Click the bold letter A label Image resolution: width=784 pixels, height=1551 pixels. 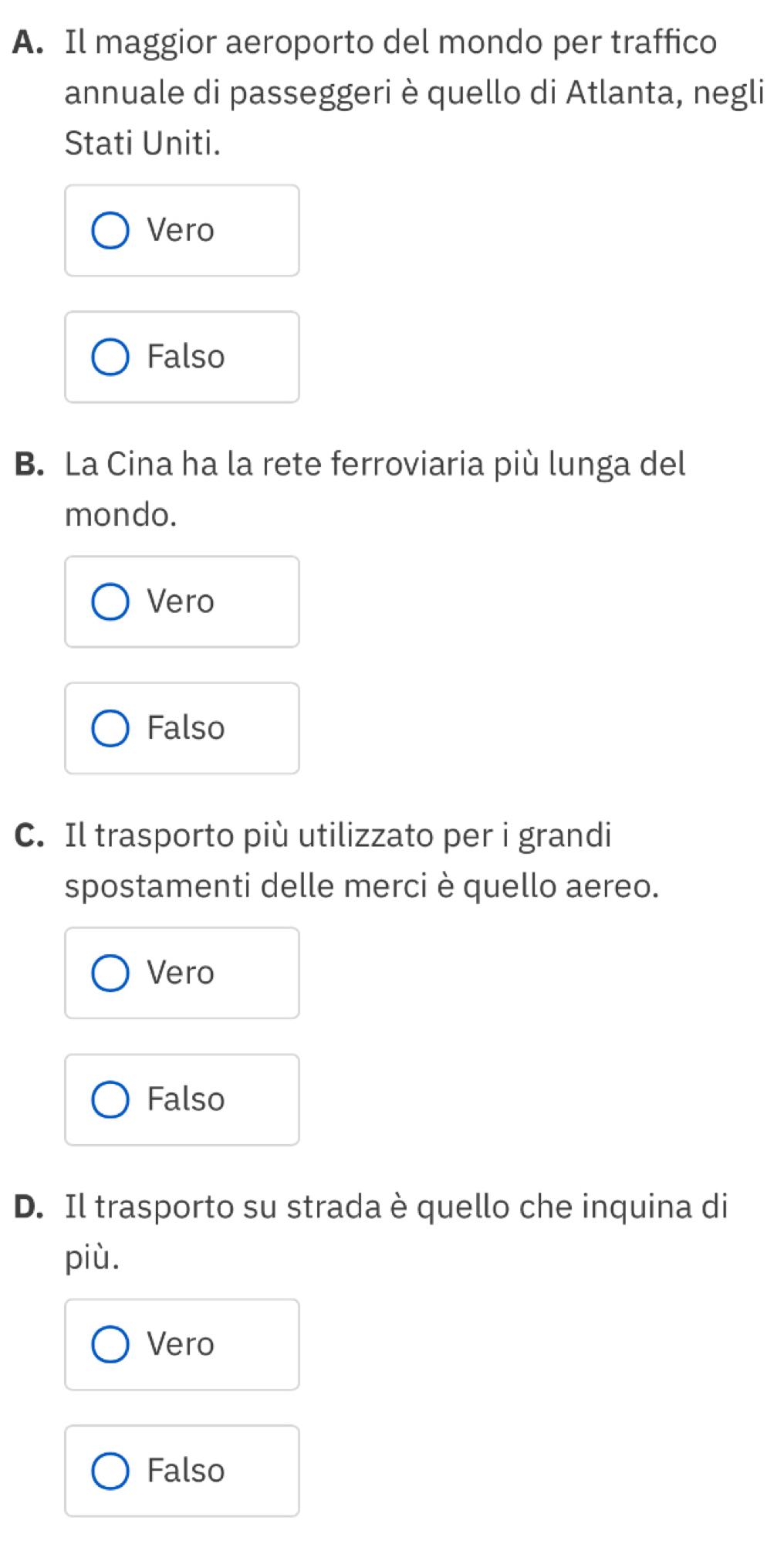click(x=28, y=42)
